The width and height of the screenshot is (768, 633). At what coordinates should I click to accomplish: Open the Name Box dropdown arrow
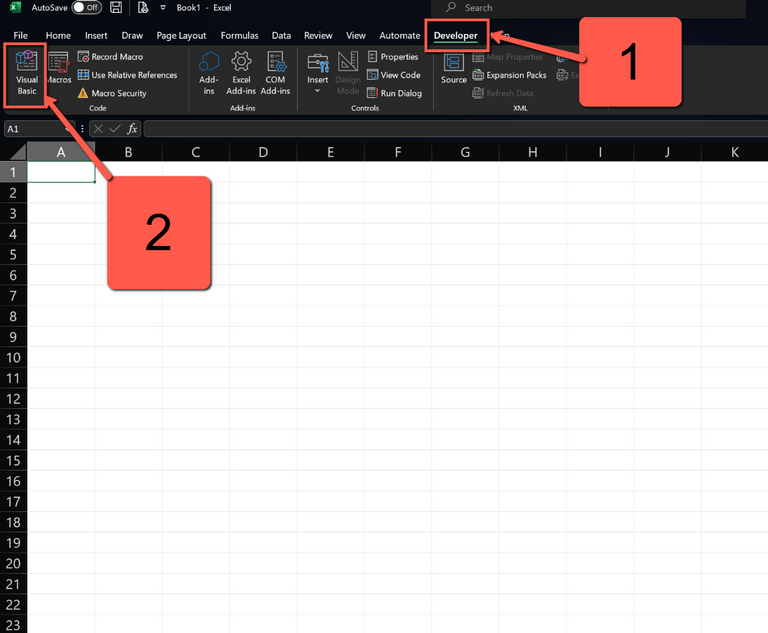pos(69,129)
